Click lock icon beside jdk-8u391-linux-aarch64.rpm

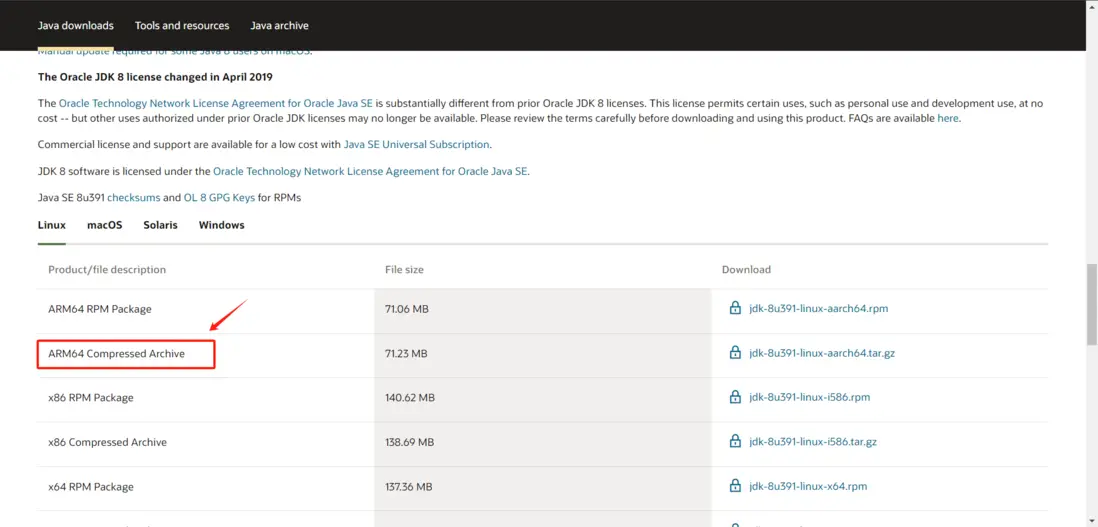735,308
